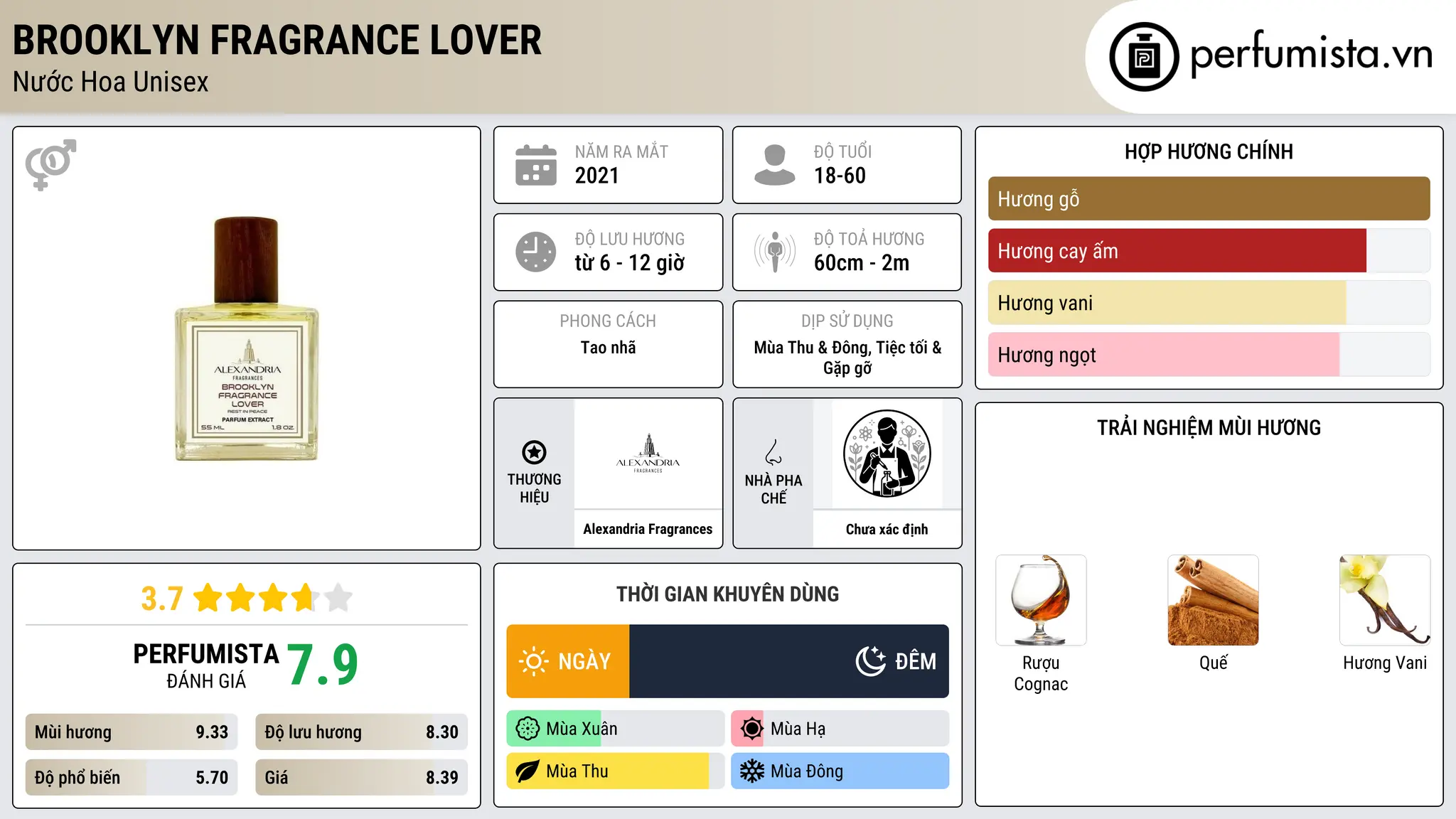Click the star rating row beside 3.7
This screenshot has height=819, width=1456.
(x=273, y=598)
